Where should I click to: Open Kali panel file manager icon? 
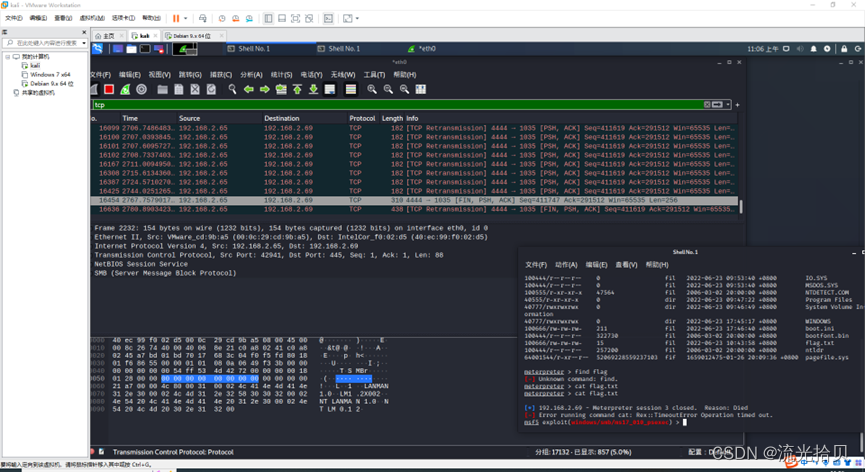point(131,49)
